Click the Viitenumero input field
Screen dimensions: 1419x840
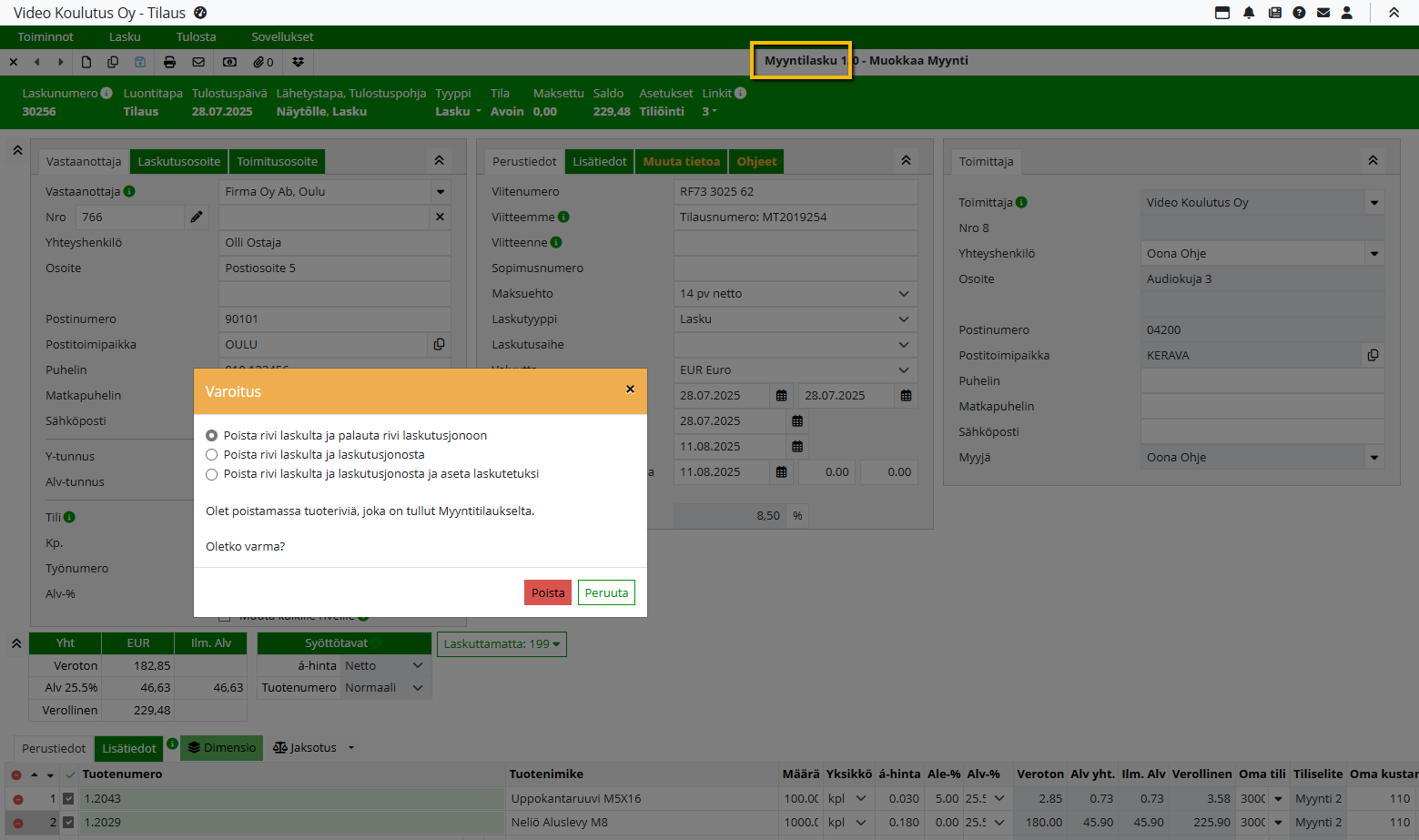coord(795,192)
